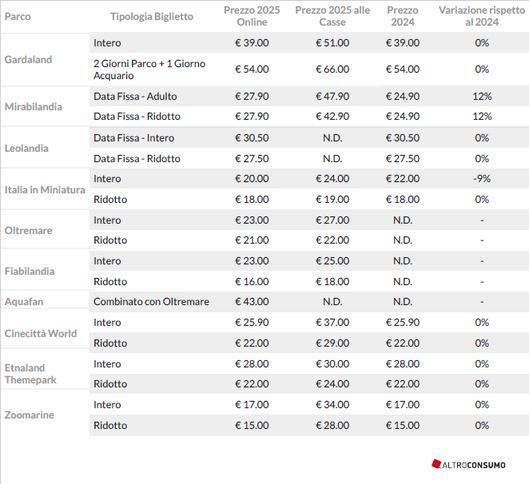
Task: Click the Prezzo 2024 column header
Action: coord(402,16)
